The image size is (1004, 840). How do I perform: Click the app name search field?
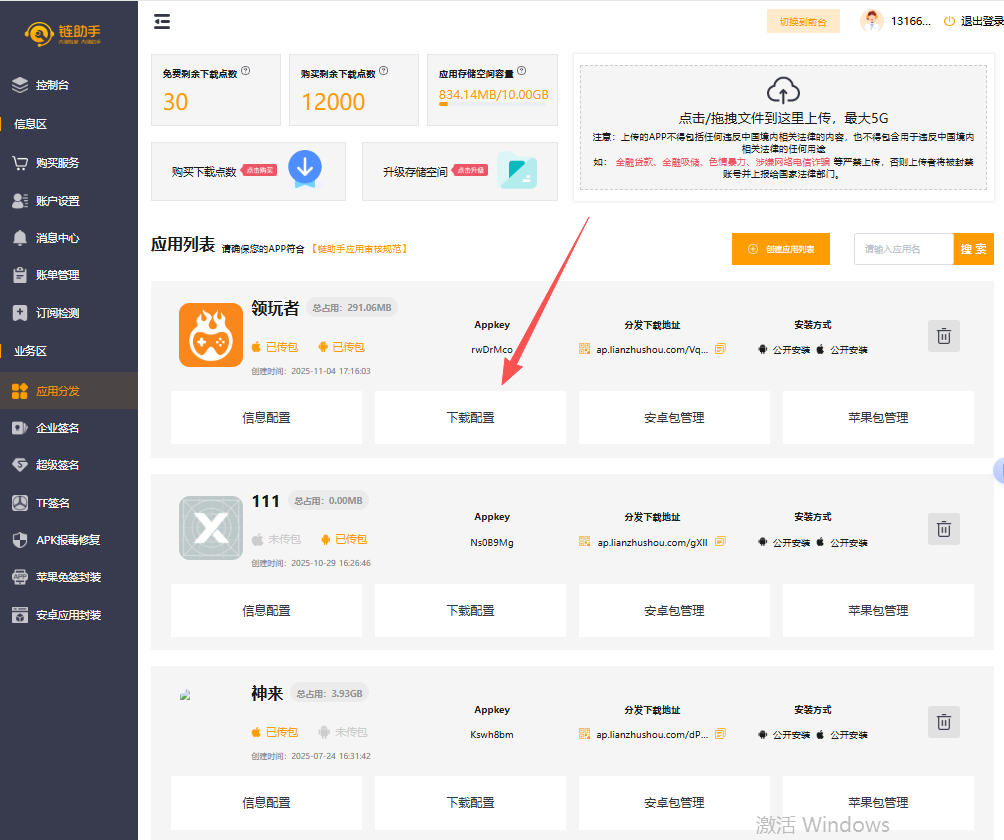(x=903, y=249)
